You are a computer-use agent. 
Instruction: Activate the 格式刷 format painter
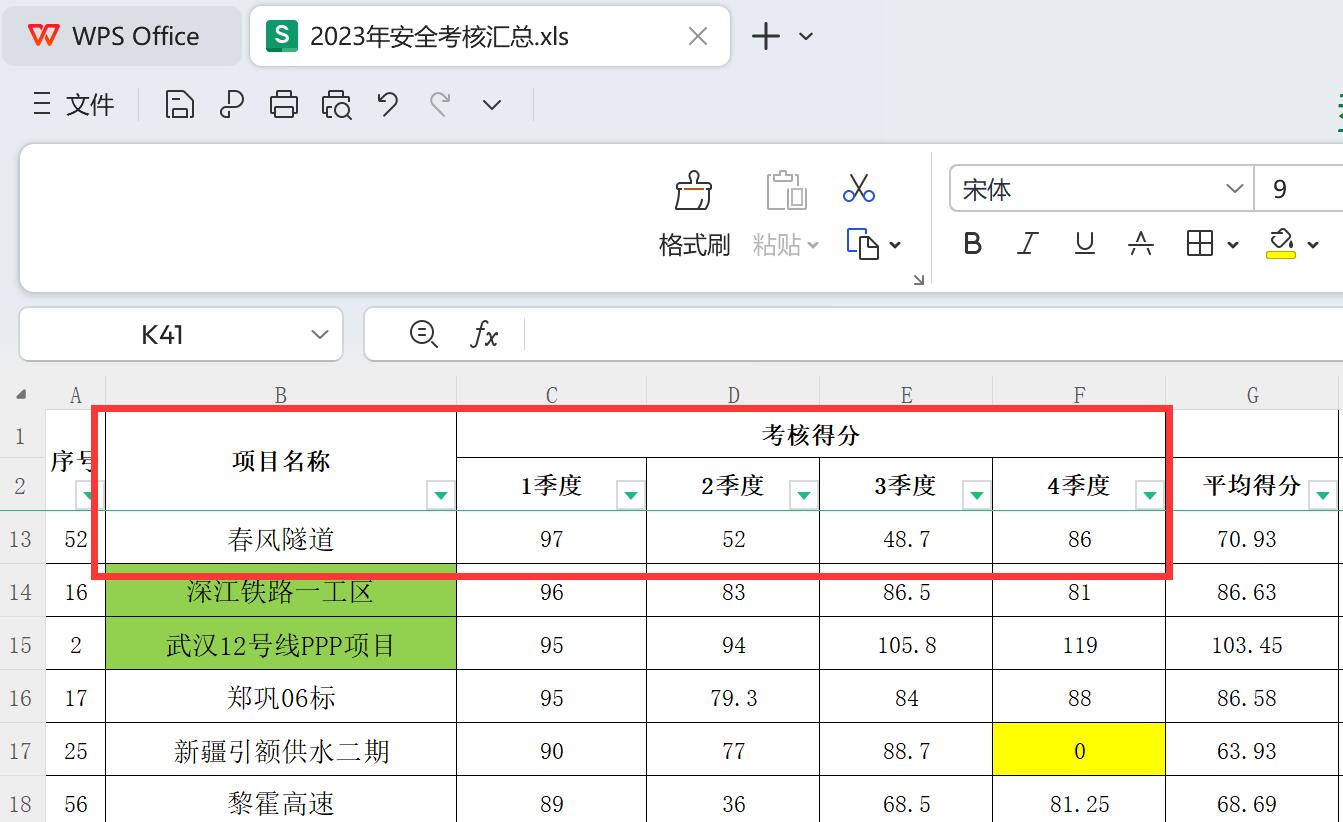point(694,215)
